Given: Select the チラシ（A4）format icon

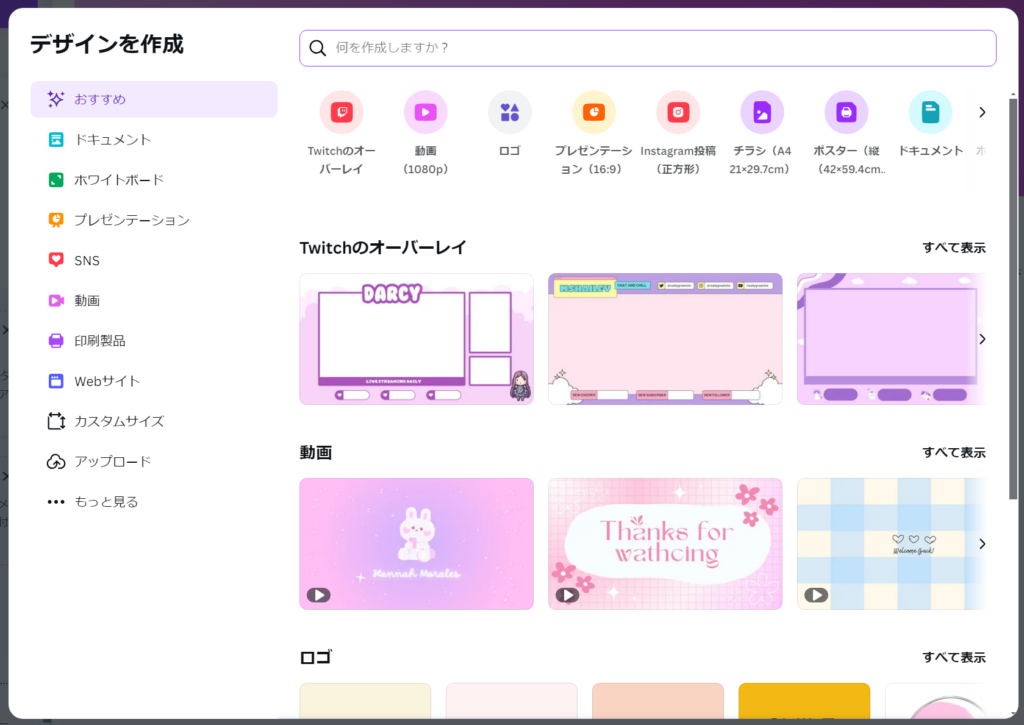Looking at the screenshot, I should (x=762, y=112).
